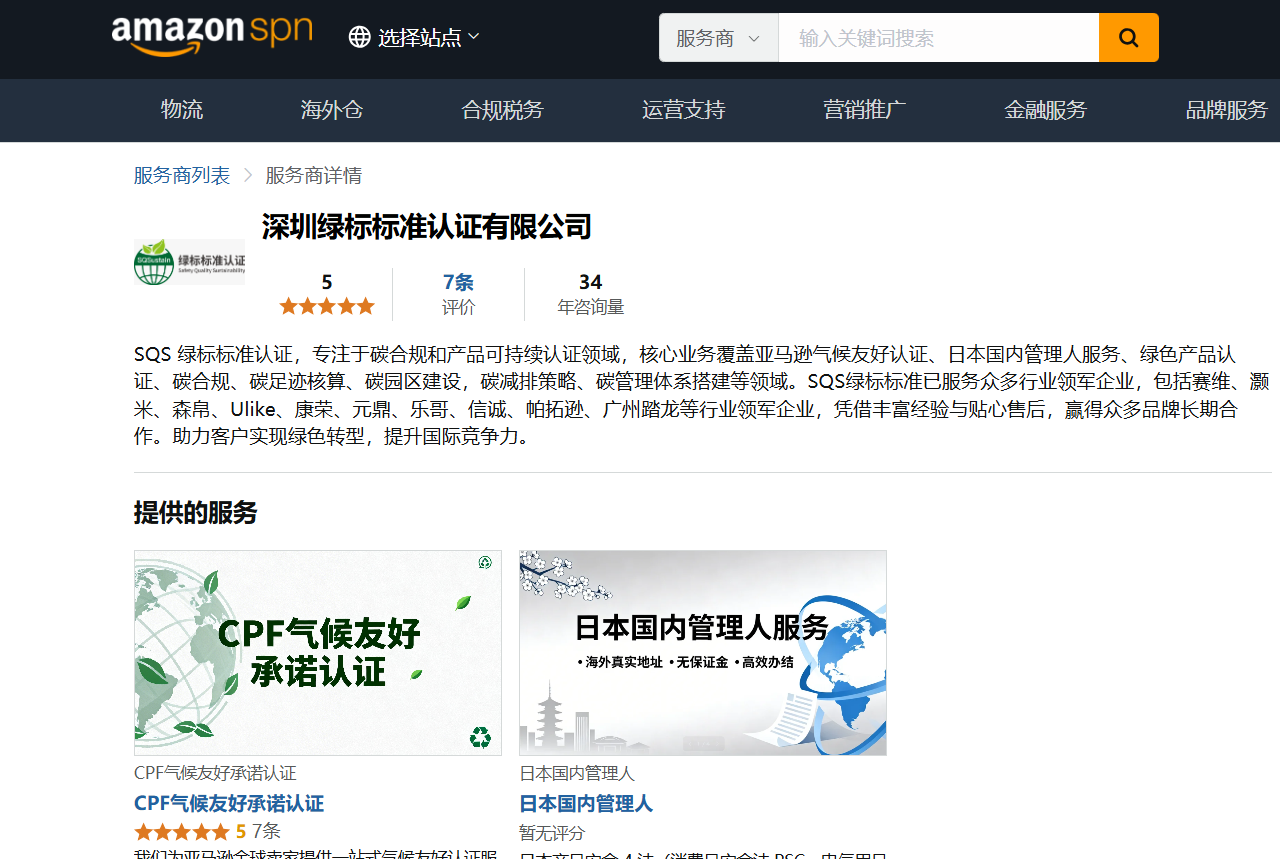
Task: Open the 合规税务 navigation menu
Action: [502, 110]
